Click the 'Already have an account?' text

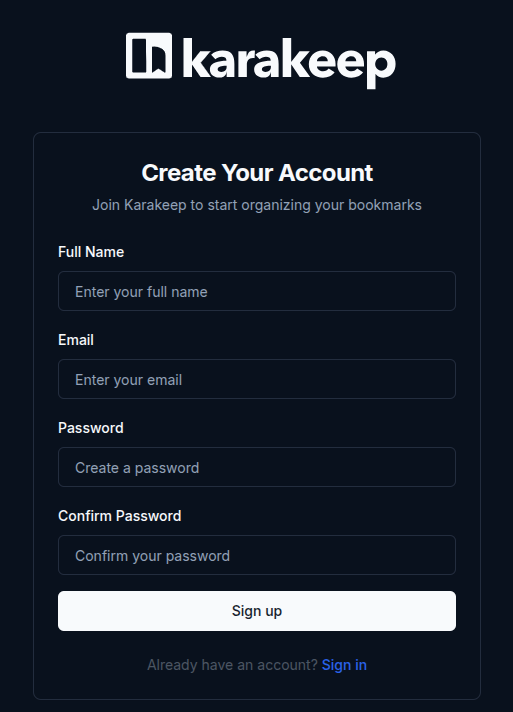232,665
